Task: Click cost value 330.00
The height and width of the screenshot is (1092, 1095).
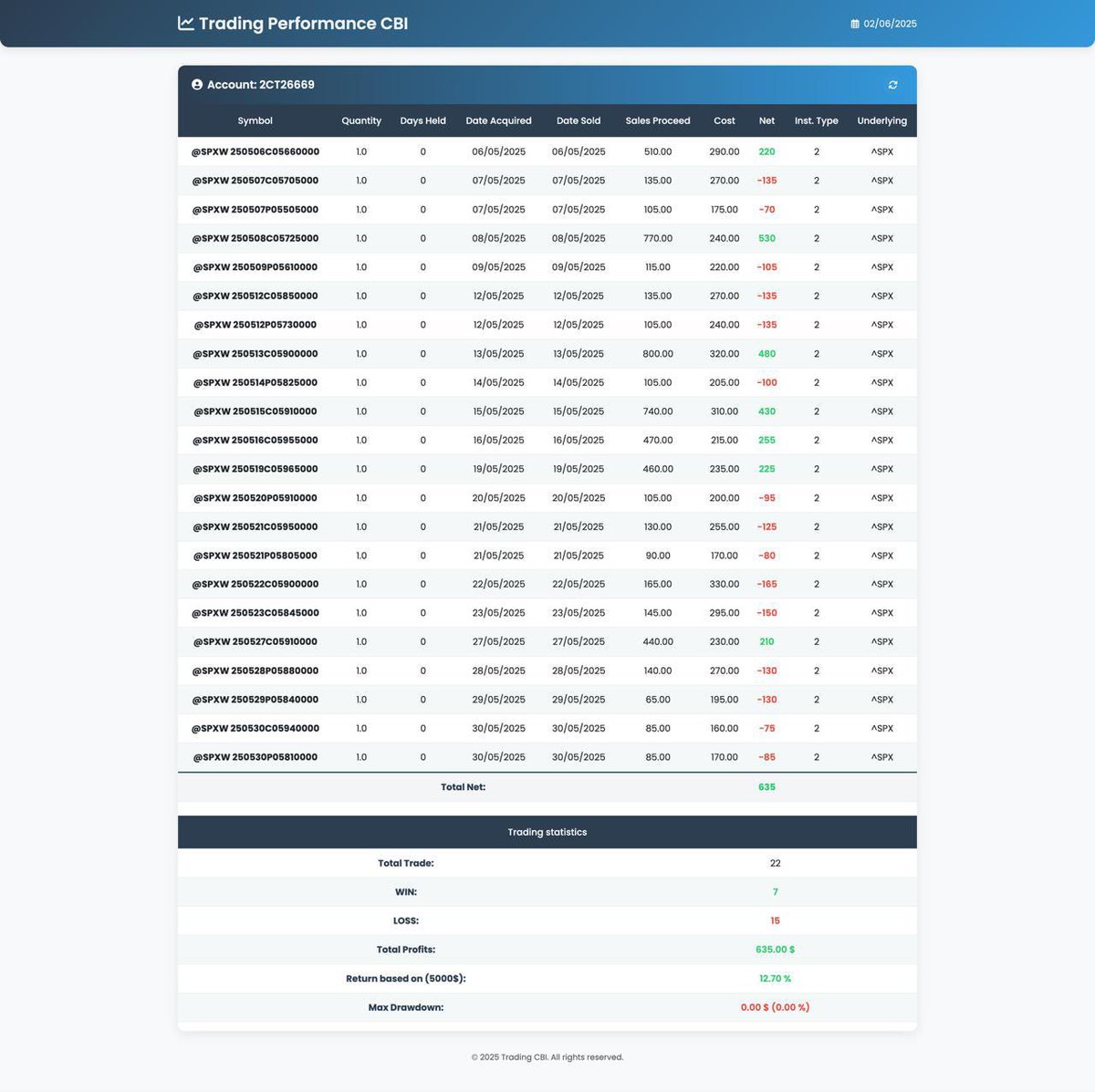Action: [725, 584]
